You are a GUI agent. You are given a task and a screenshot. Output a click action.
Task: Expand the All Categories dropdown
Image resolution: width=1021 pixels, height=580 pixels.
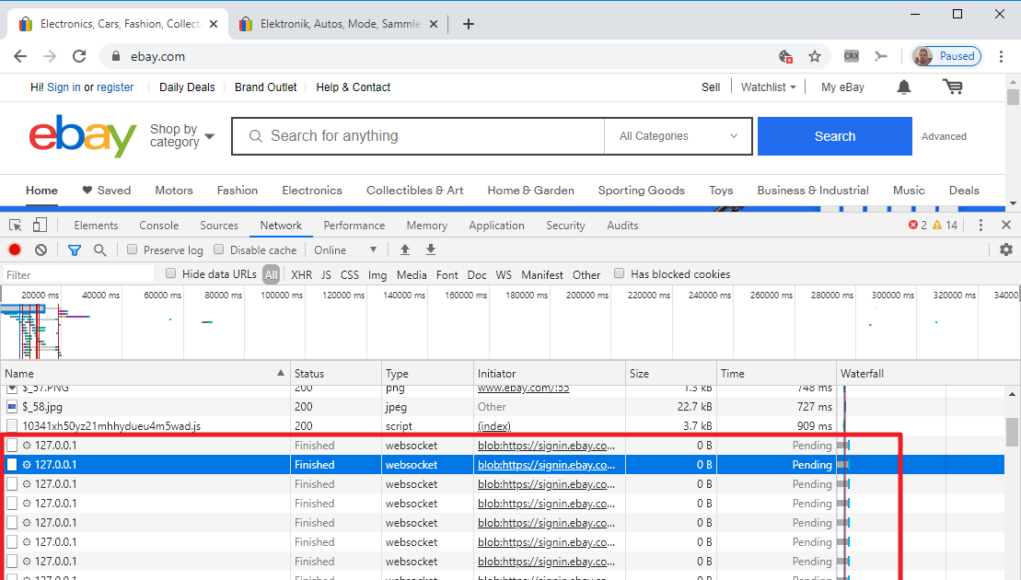[x=678, y=136]
